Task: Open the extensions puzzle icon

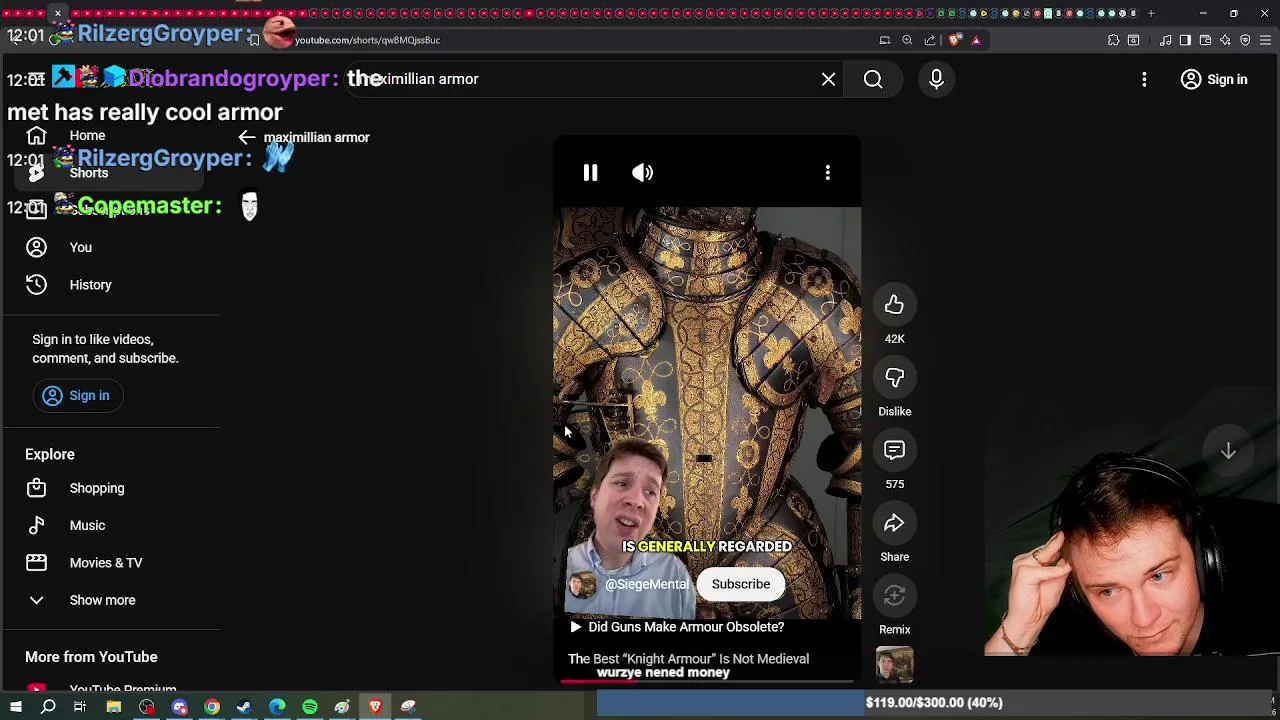Action: coord(1113,40)
